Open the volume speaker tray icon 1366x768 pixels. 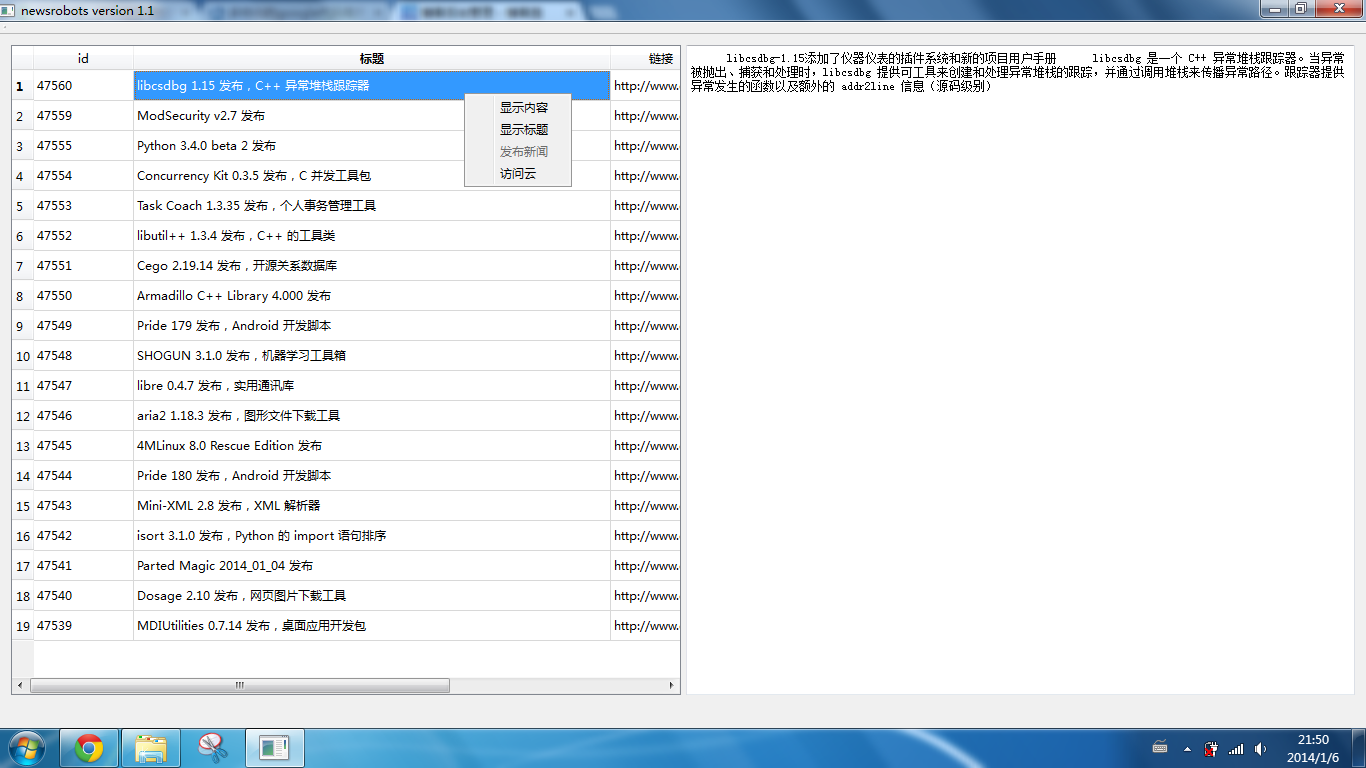pos(1260,748)
